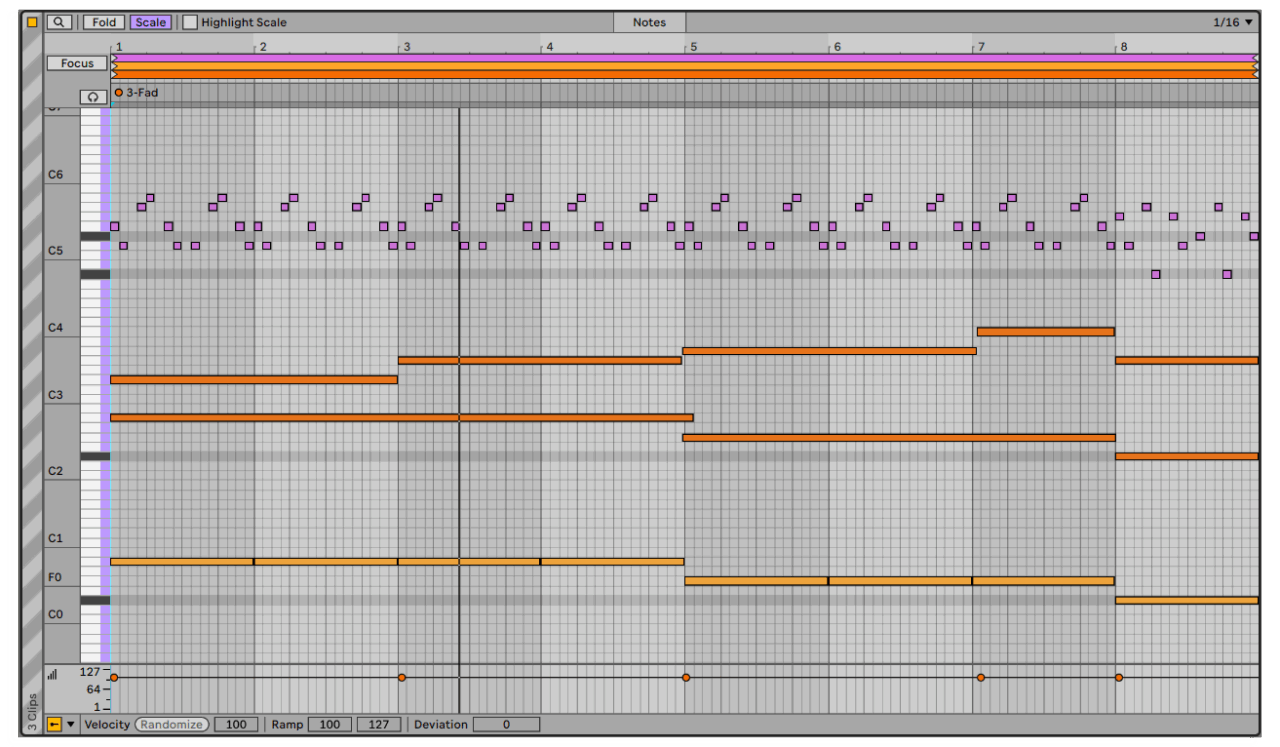Viewport: 1280px width, 747px height.
Task: Select the long orange note starting at bar 7
Action: (1046, 331)
